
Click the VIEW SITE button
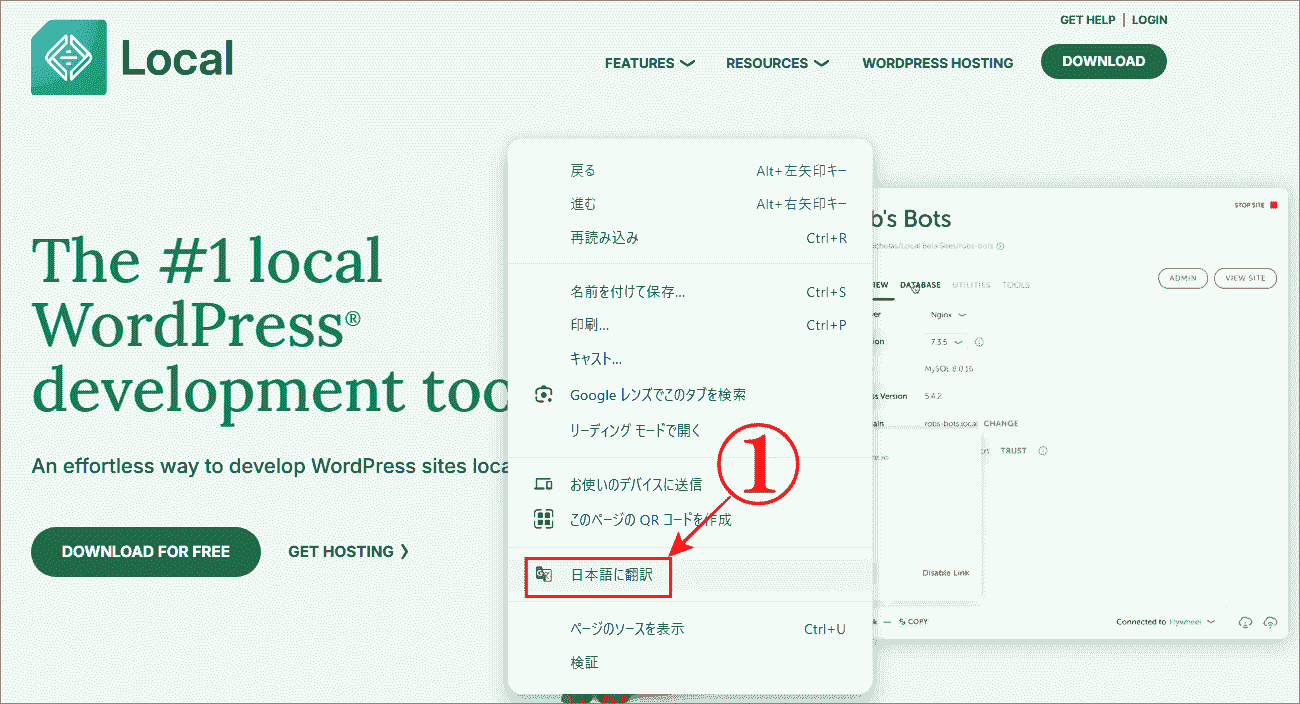click(x=1245, y=278)
